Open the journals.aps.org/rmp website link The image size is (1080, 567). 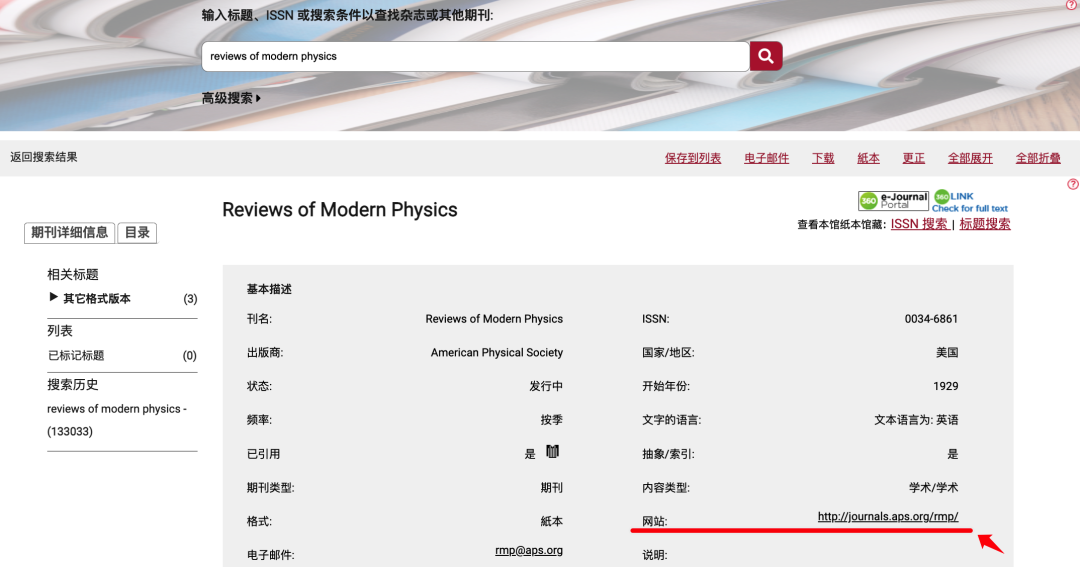[x=888, y=517]
